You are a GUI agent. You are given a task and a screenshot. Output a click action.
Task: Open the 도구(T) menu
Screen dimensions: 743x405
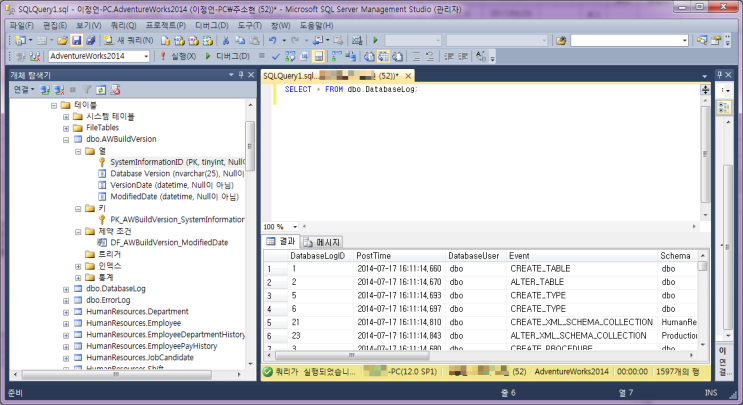tap(250, 26)
